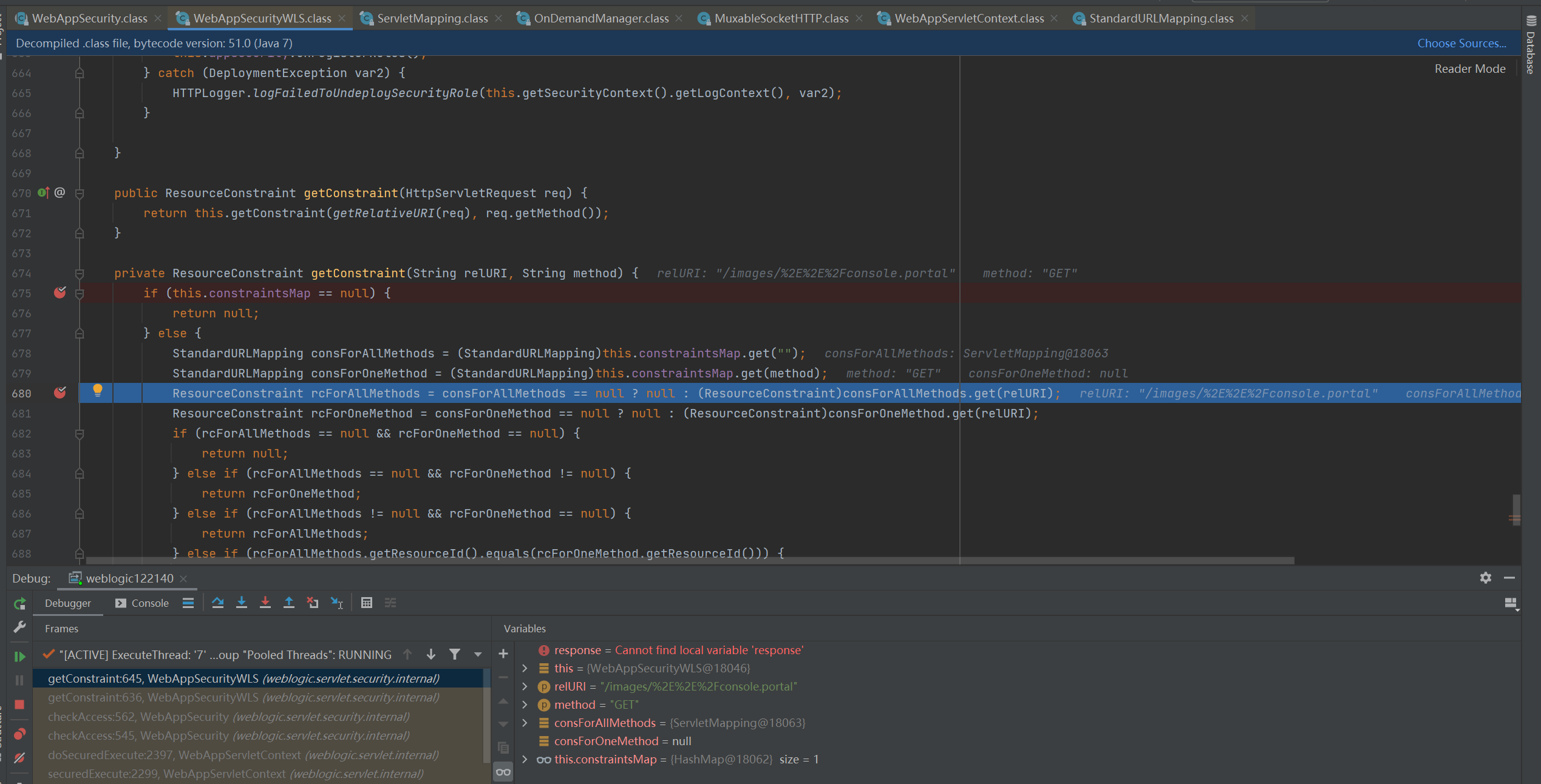Screen dimensions: 1541x784
Task: Open debugger settings wrench icon
Action: pos(19,627)
